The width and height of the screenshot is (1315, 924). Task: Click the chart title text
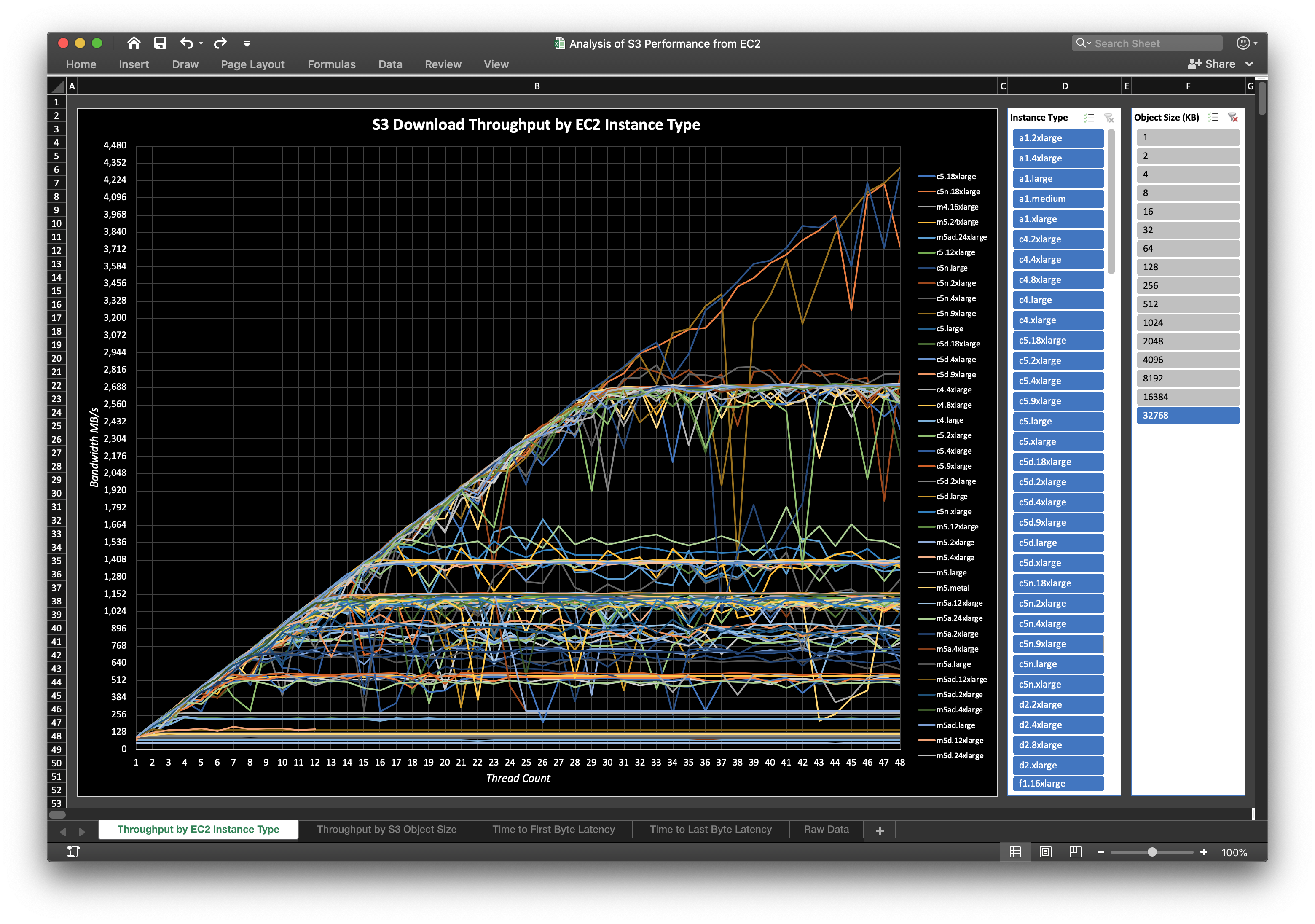coord(536,125)
